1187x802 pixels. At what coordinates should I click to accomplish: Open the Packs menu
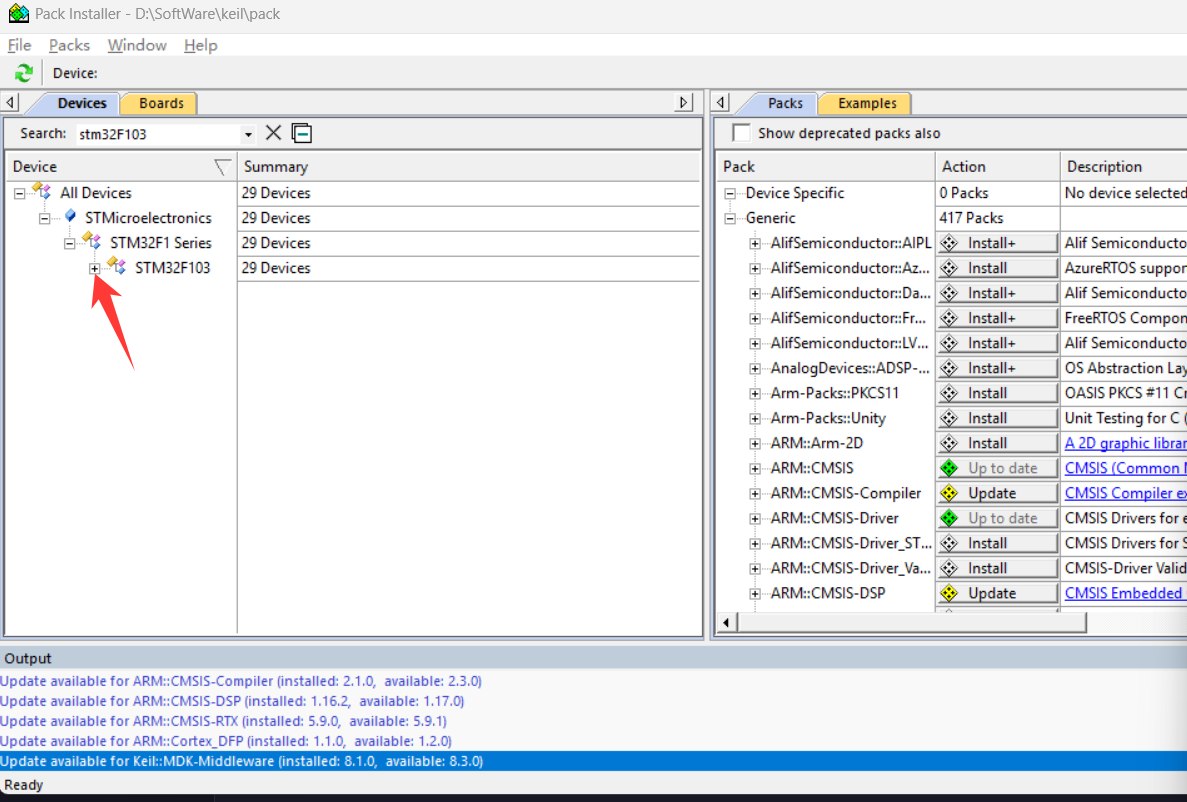[69, 45]
